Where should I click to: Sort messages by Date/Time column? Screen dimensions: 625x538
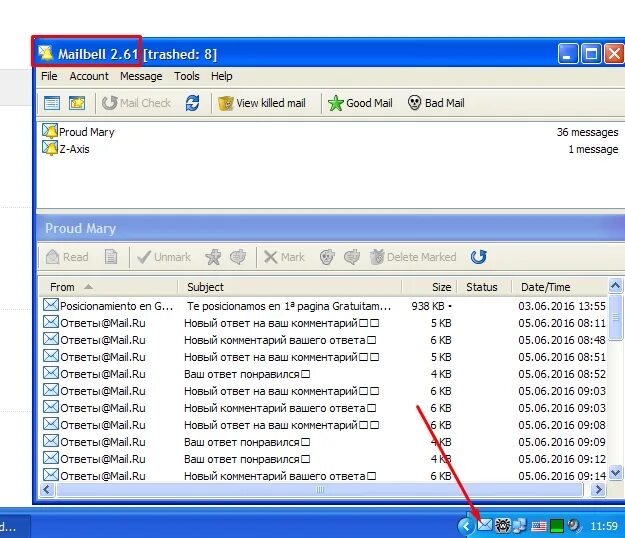pyautogui.click(x=559, y=287)
